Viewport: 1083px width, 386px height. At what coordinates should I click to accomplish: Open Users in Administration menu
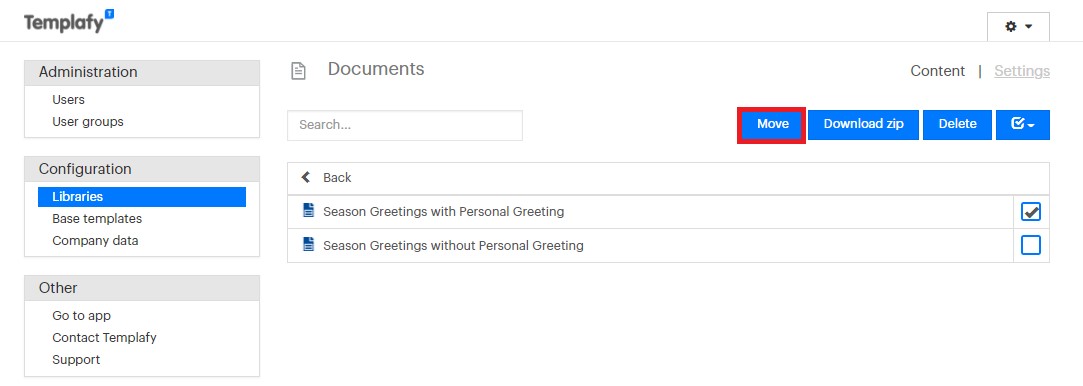coord(68,99)
